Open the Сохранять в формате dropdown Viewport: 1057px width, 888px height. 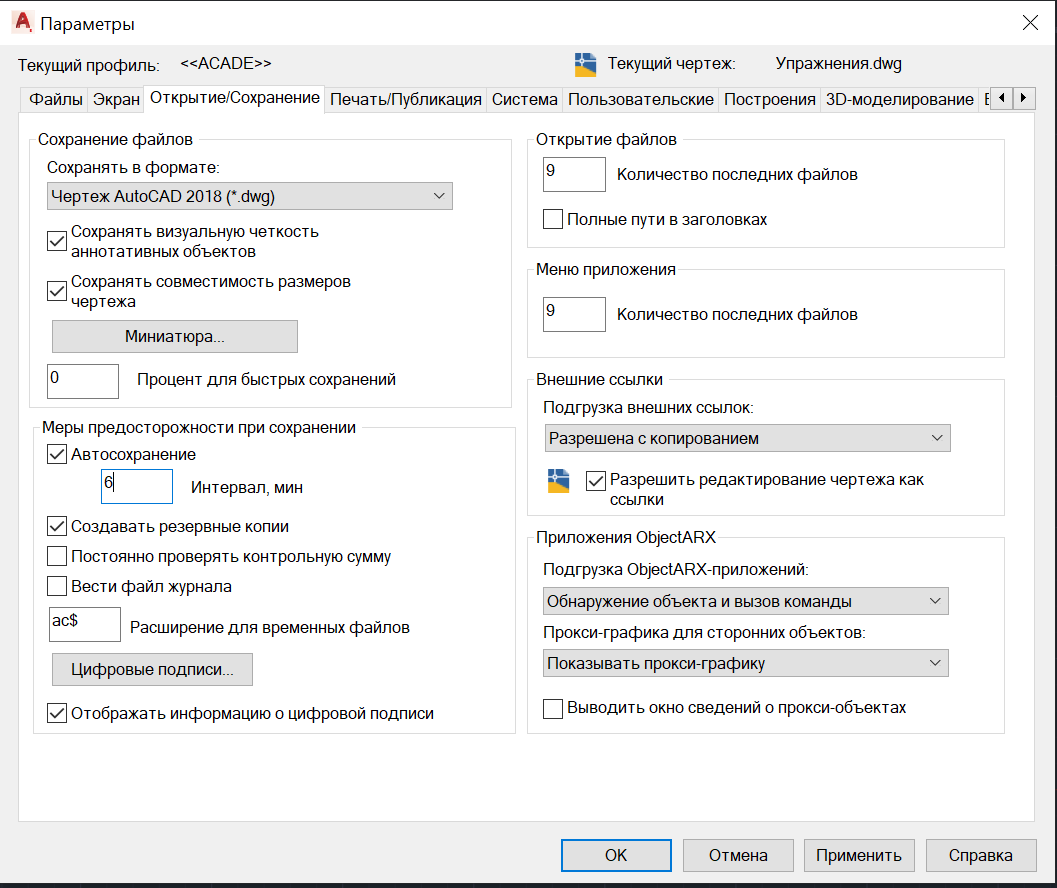coord(249,196)
